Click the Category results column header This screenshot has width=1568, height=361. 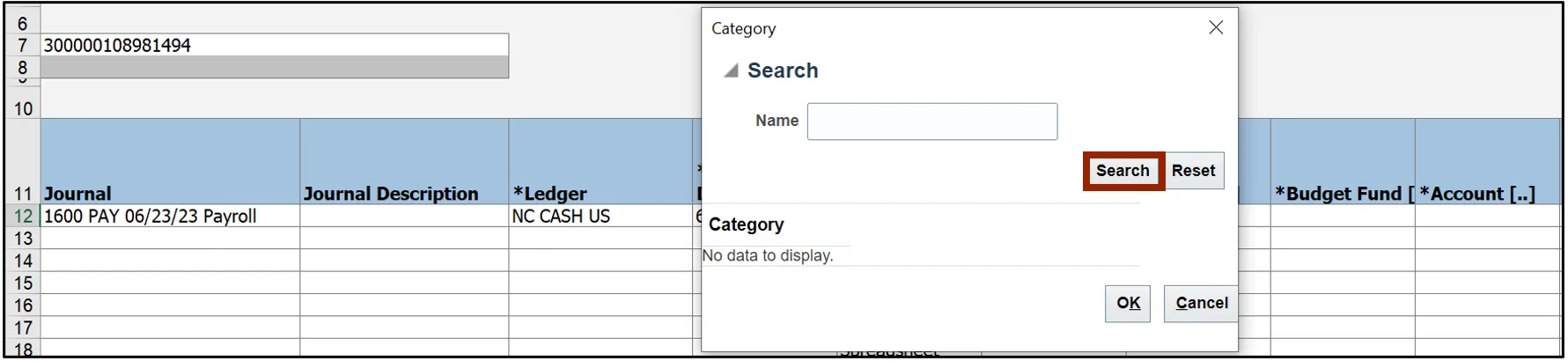tap(747, 225)
